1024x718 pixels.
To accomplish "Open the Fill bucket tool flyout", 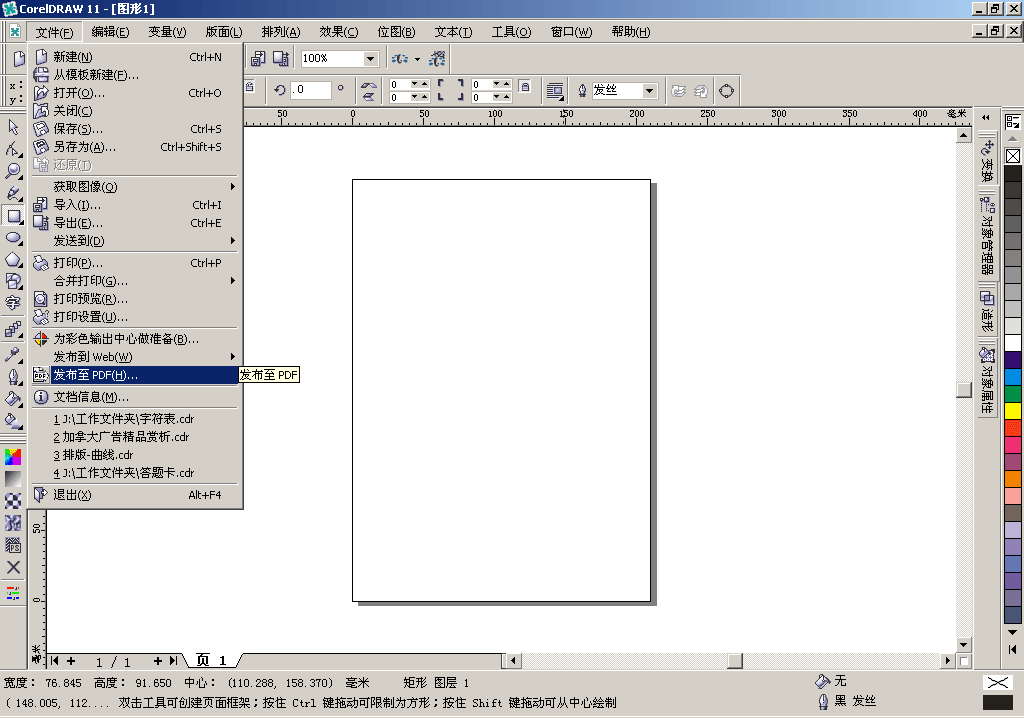I will (x=13, y=399).
